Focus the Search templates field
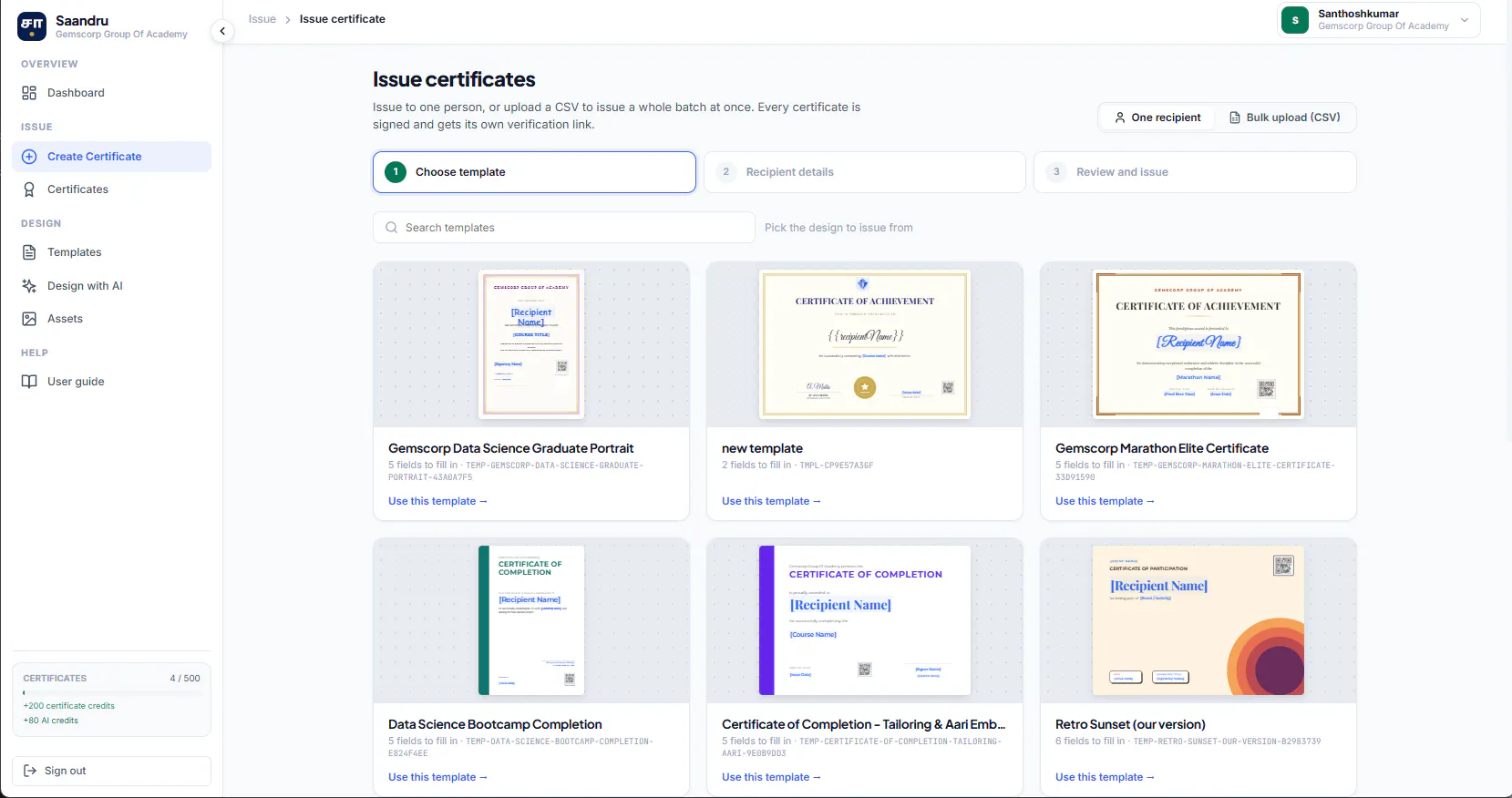 coord(563,228)
